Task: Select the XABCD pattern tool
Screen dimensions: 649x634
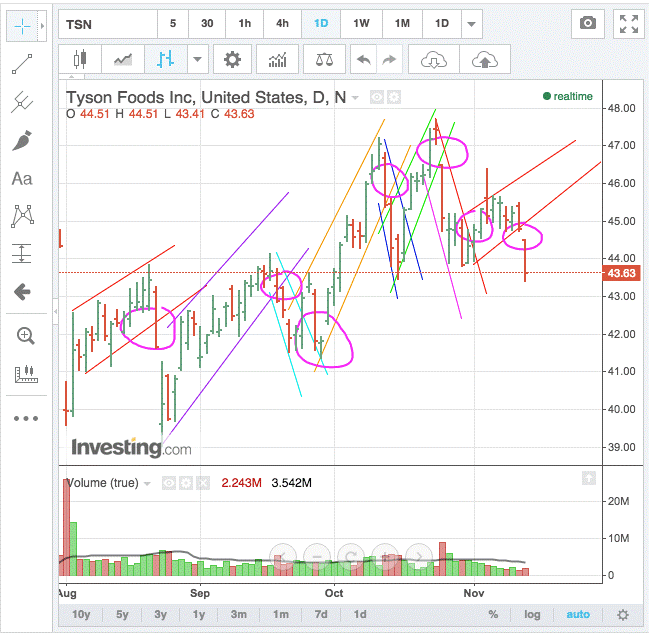Action: click(22, 216)
